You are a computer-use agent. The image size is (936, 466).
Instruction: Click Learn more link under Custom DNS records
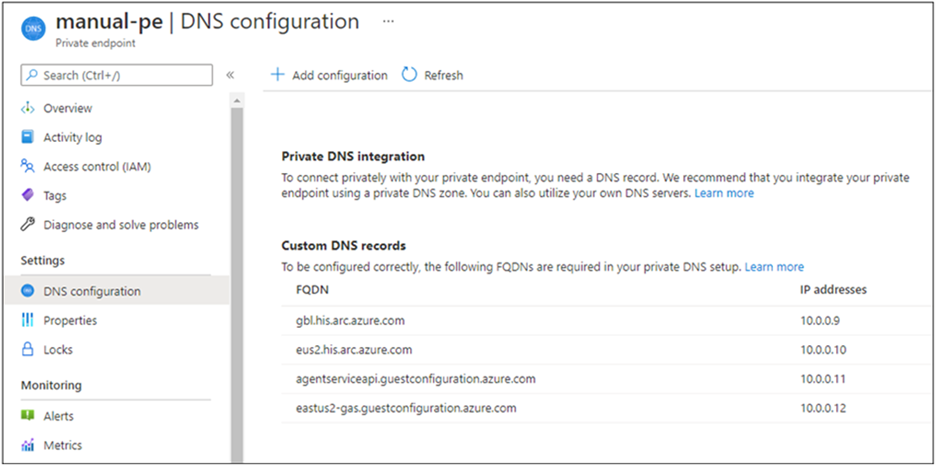click(x=774, y=267)
